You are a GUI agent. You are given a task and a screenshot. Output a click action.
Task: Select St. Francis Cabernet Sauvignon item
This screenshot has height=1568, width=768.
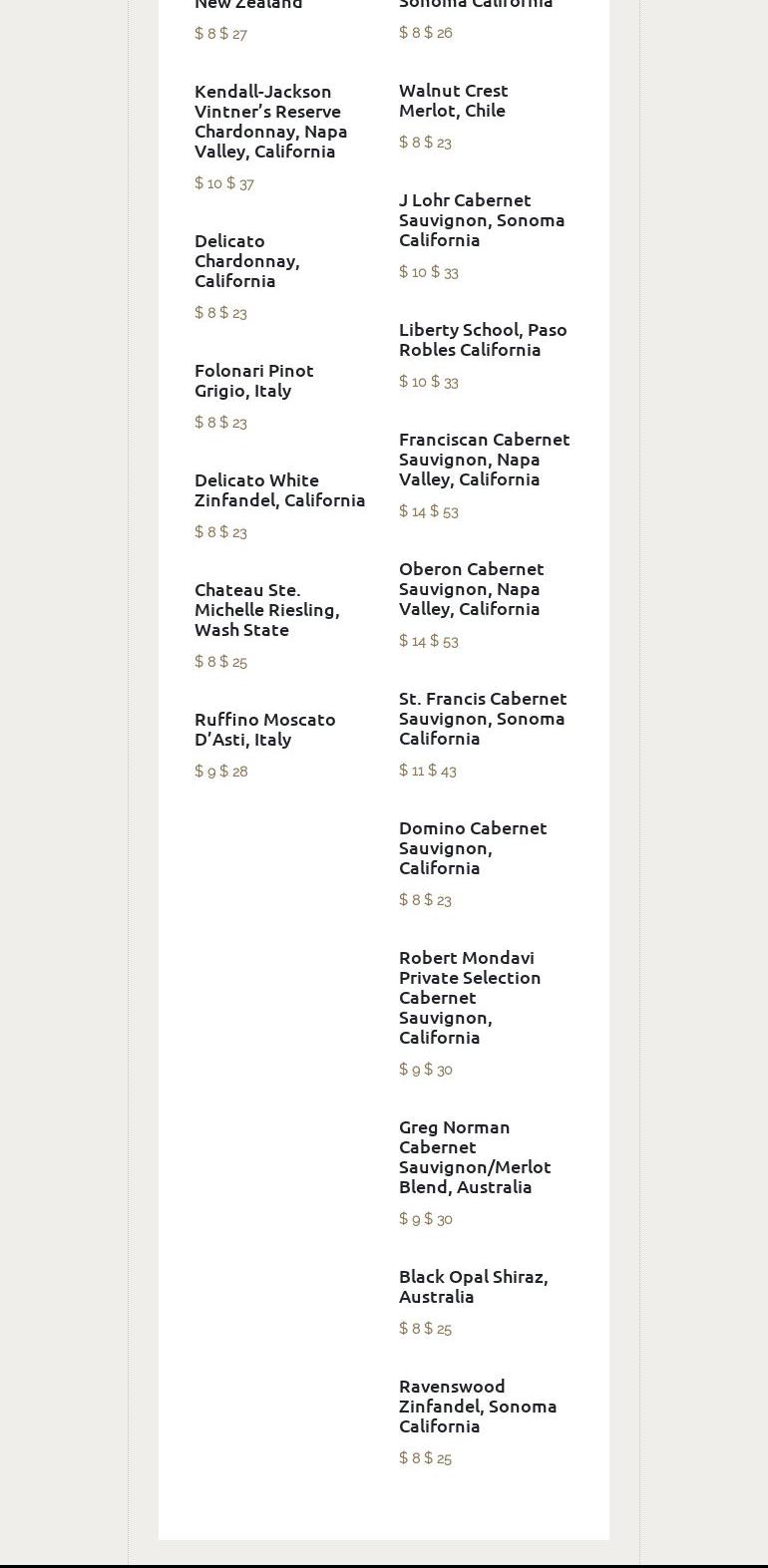point(482,718)
